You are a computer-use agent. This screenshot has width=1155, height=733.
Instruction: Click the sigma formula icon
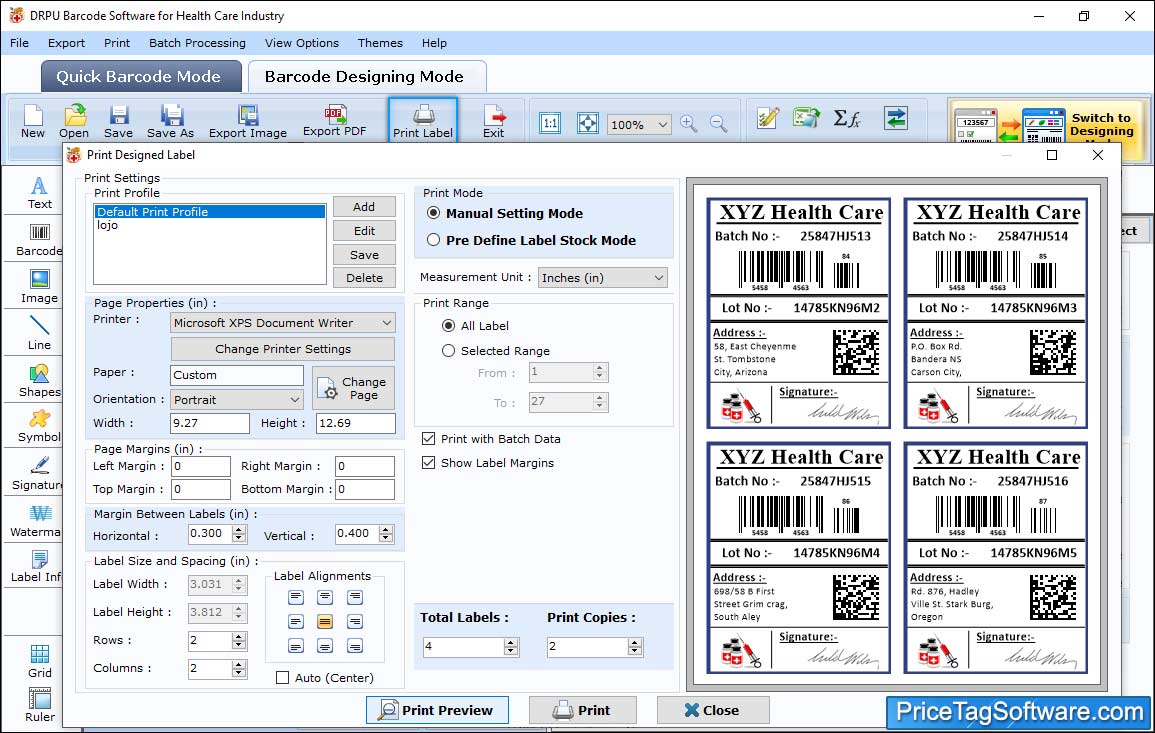847,118
